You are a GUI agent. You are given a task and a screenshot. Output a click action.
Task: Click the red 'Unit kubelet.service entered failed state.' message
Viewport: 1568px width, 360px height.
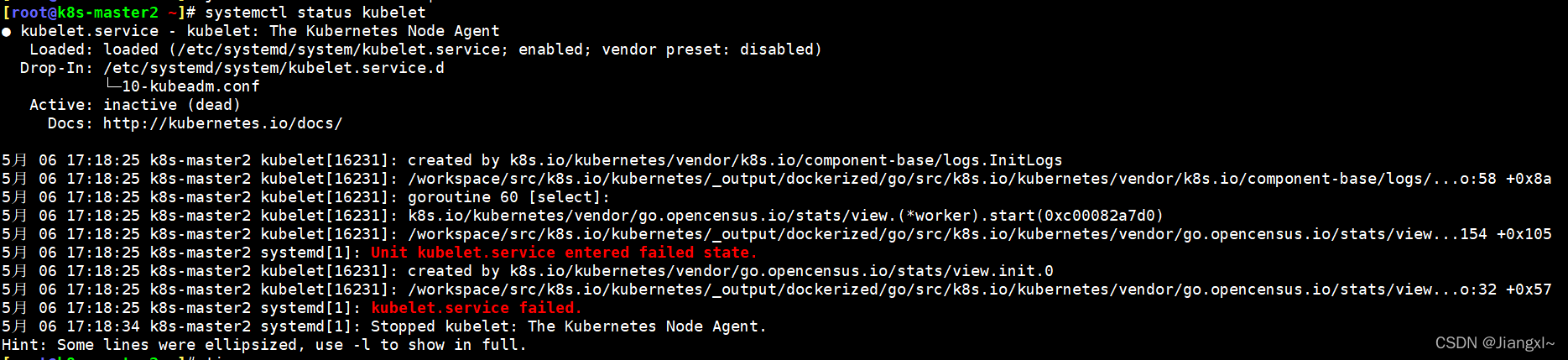click(564, 253)
